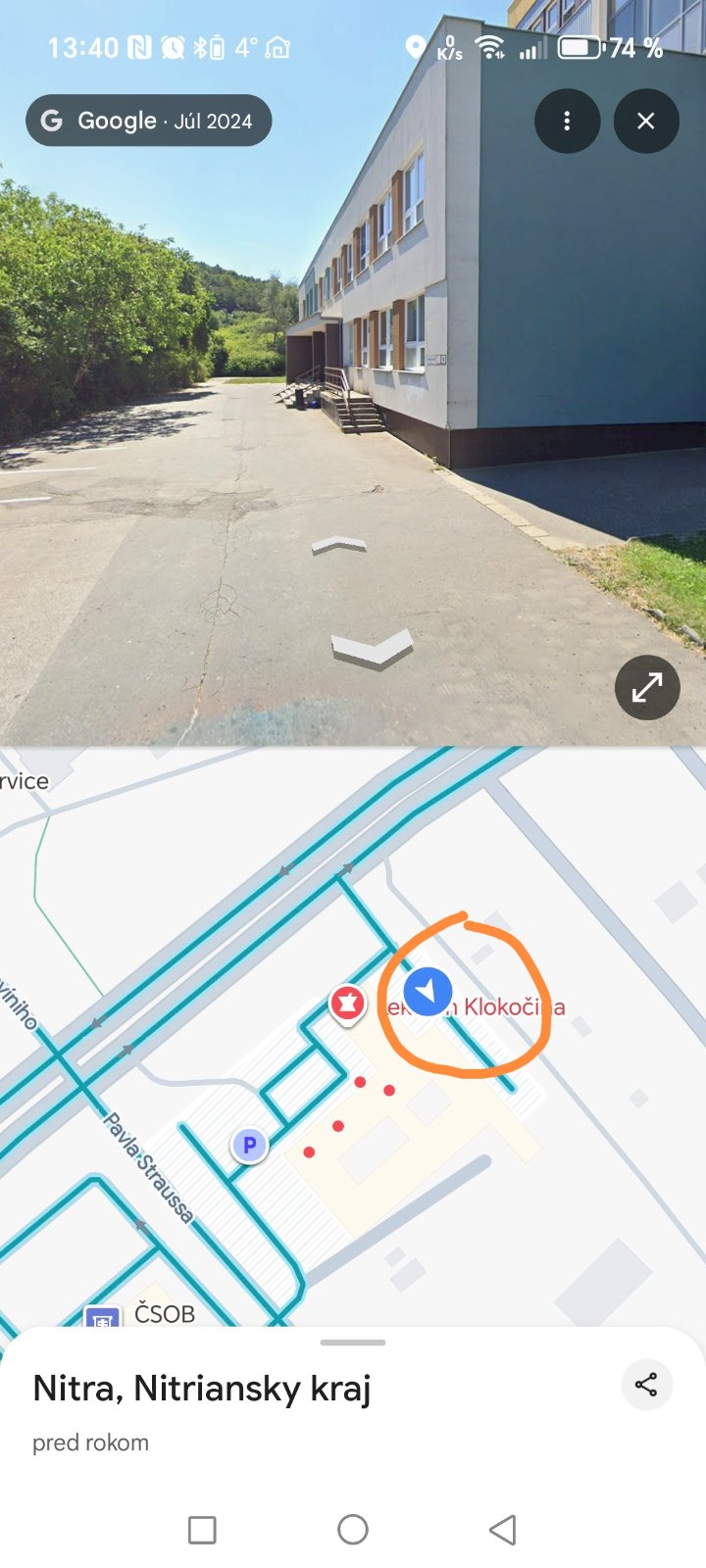
Task: Open Android recent apps button
Action: [202, 1530]
